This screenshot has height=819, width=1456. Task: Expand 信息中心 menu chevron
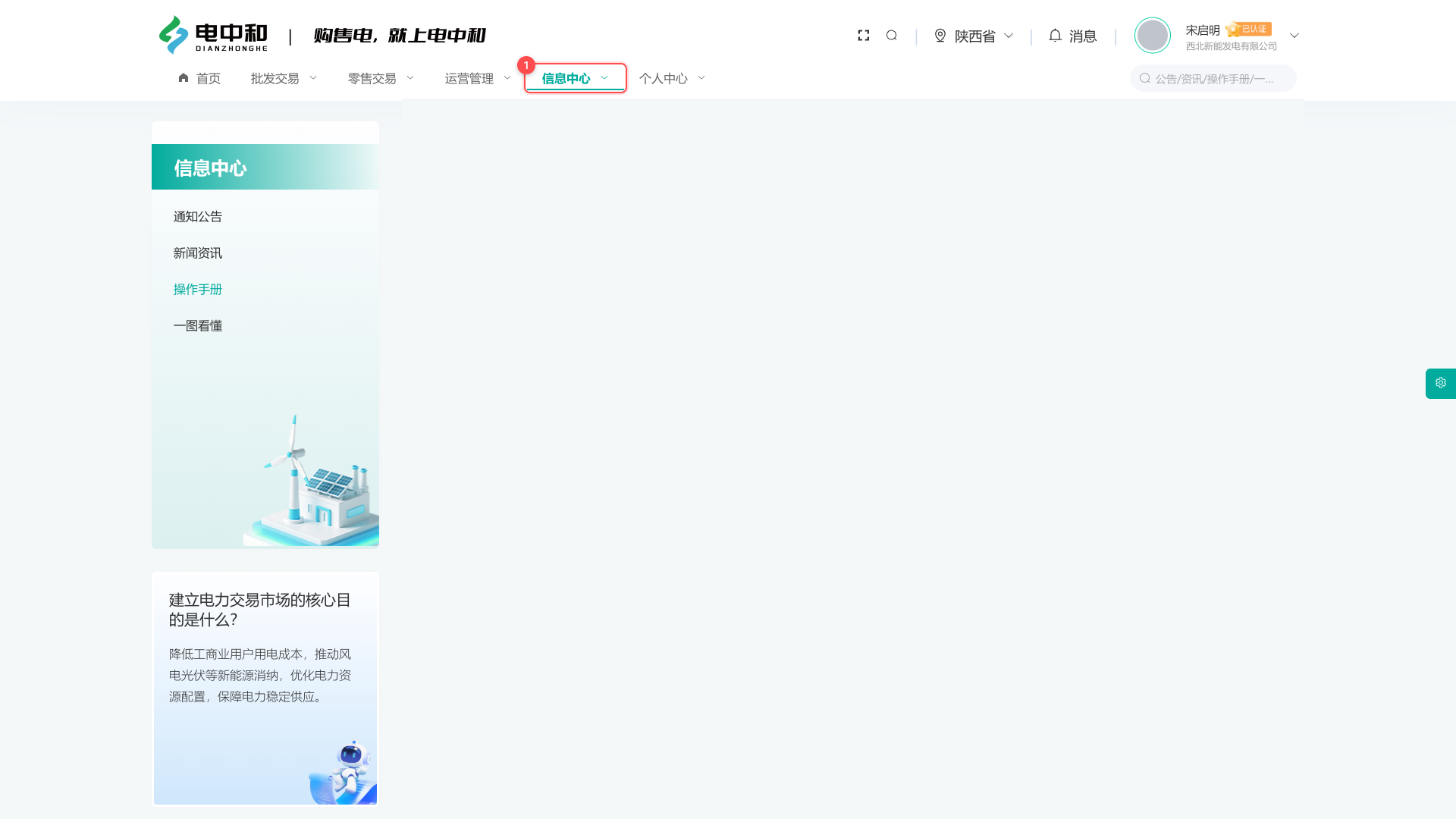pyautogui.click(x=604, y=78)
